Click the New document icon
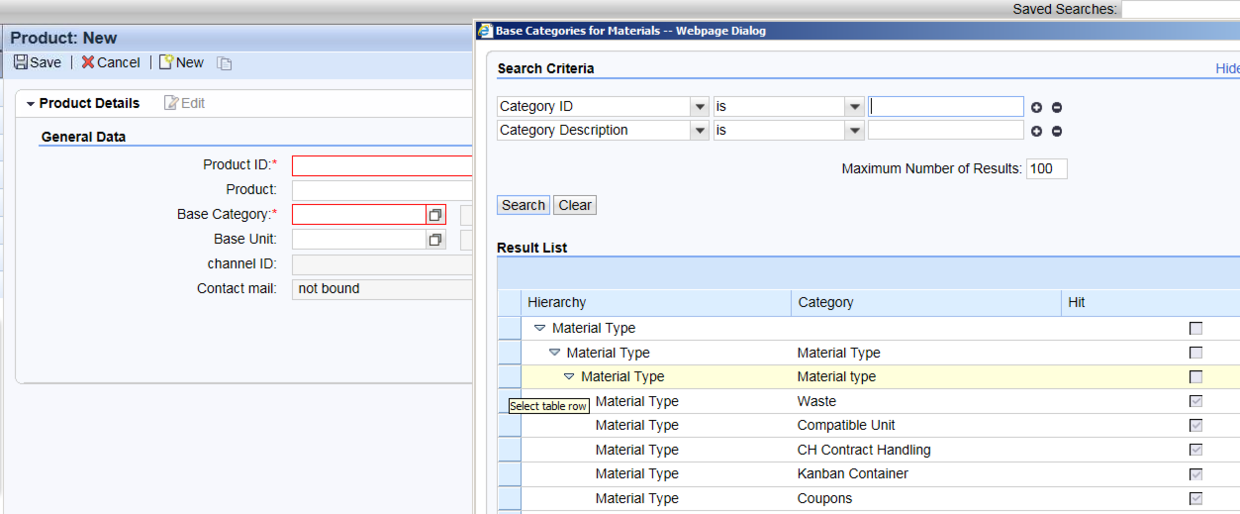The height and width of the screenshot is (514, 1240). tap(166, 62)
